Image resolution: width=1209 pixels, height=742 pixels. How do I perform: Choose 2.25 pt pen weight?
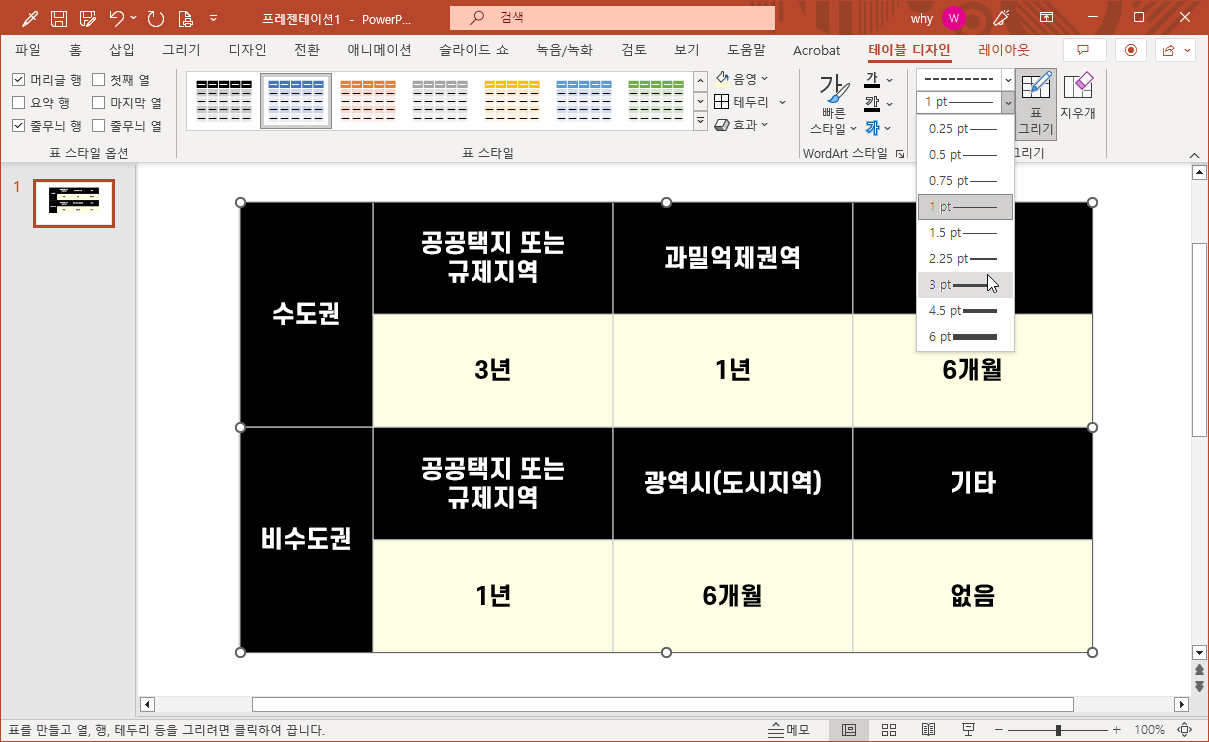click(965, 259)
